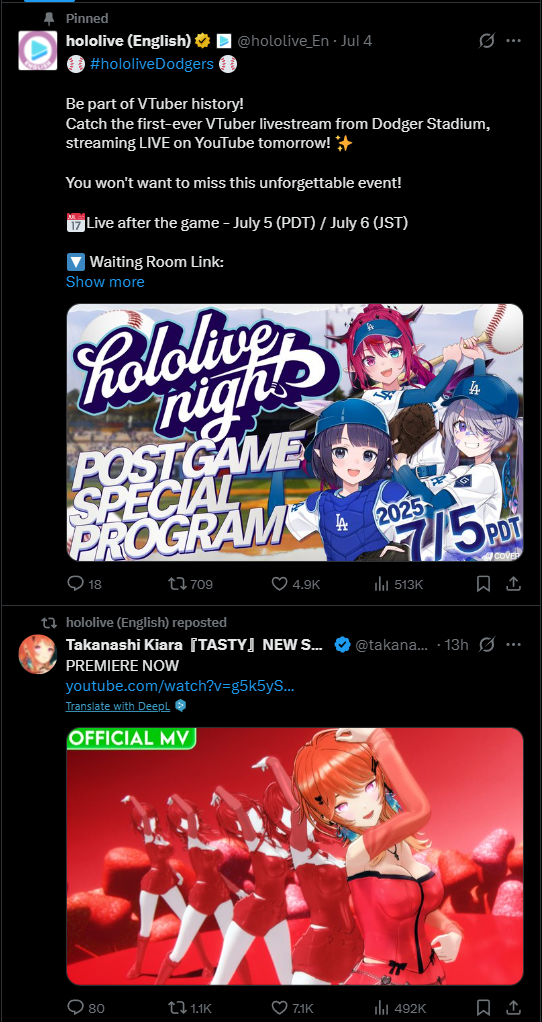The height and width of the screenshot is (1022, 542).
Task: Share Takanashi Kiara's post
Action: click(x=513, y=1007)
